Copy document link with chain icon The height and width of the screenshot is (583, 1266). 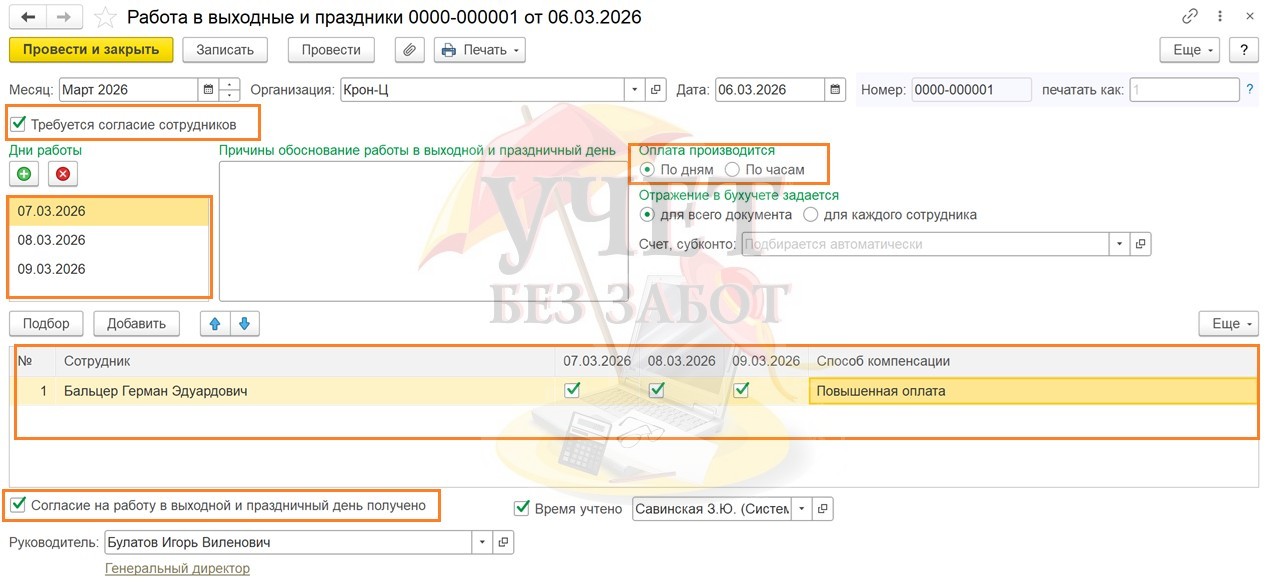1190,17
